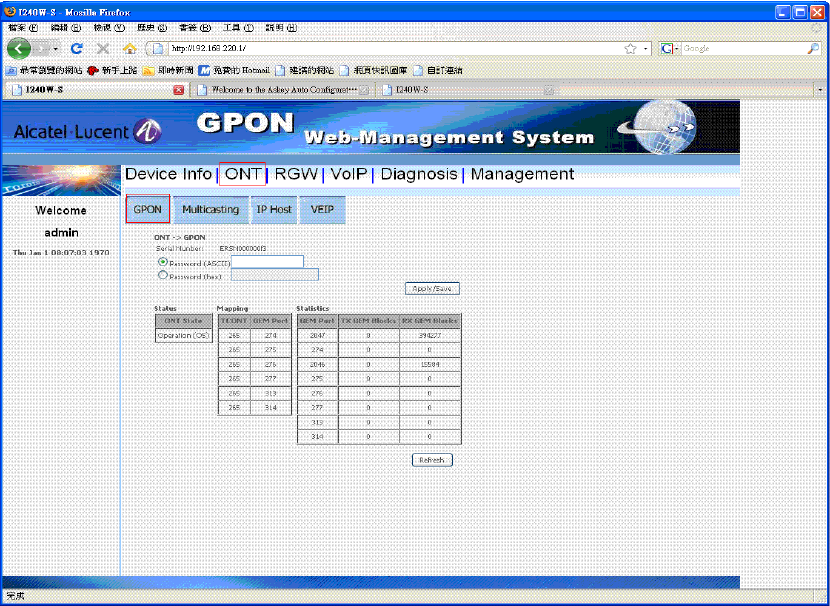Open the address bar history dropdown arrow
830x606 pixels.
tap(645, 49)
